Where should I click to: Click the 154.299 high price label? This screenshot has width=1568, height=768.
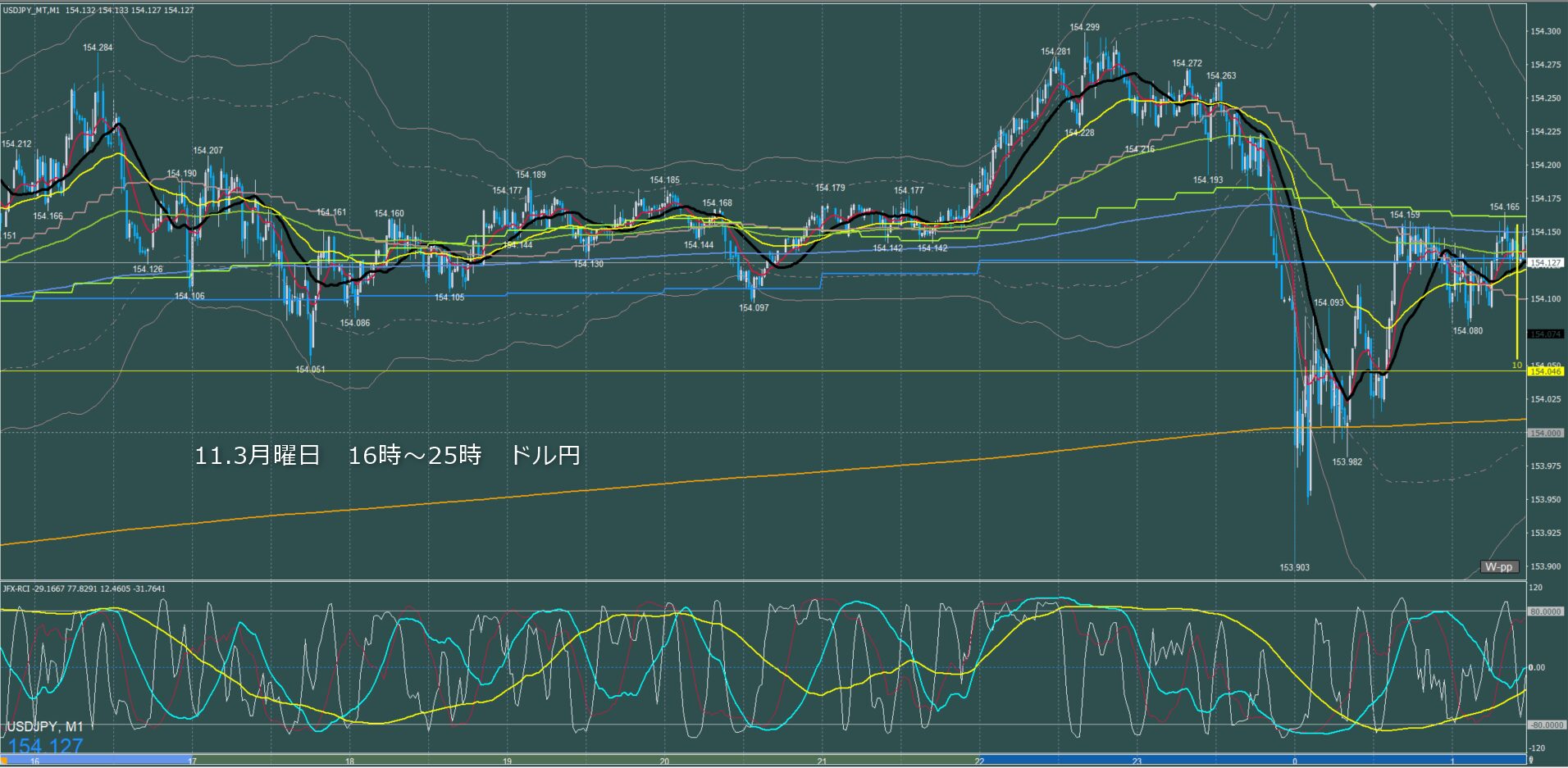tap(1084, 27)
